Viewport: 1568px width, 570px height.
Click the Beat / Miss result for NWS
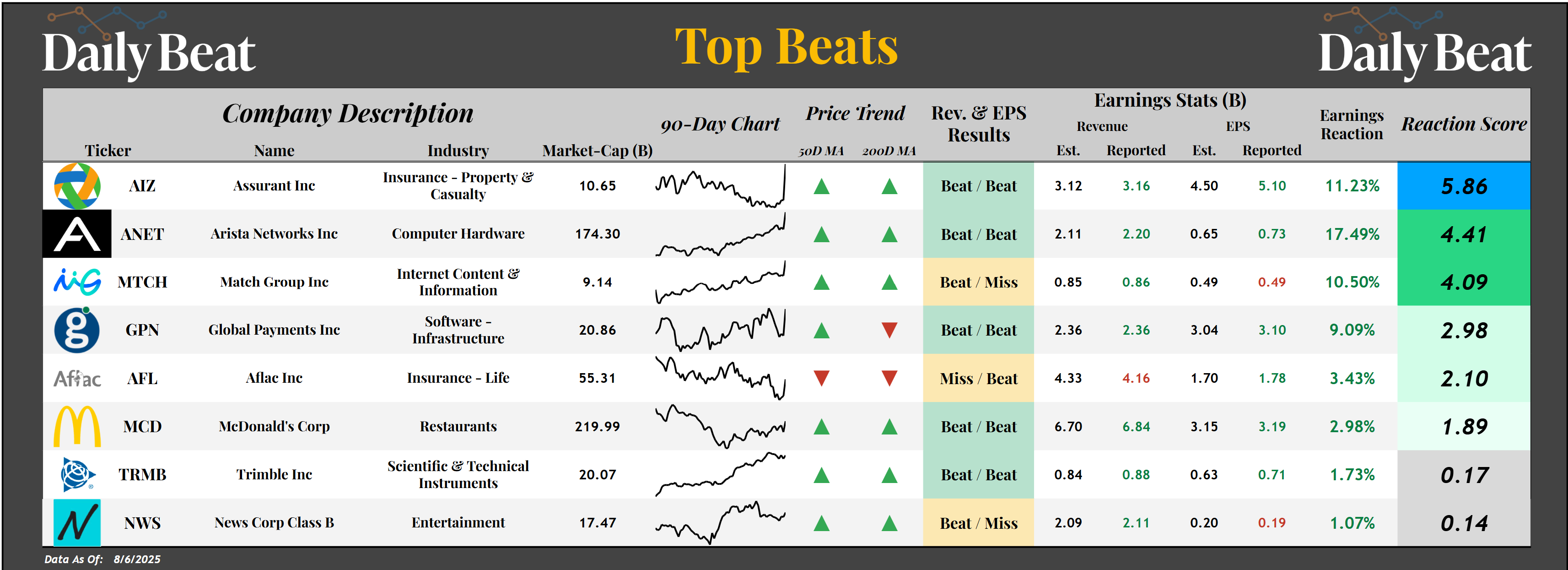pyautogui.click(x=978, y=523)
